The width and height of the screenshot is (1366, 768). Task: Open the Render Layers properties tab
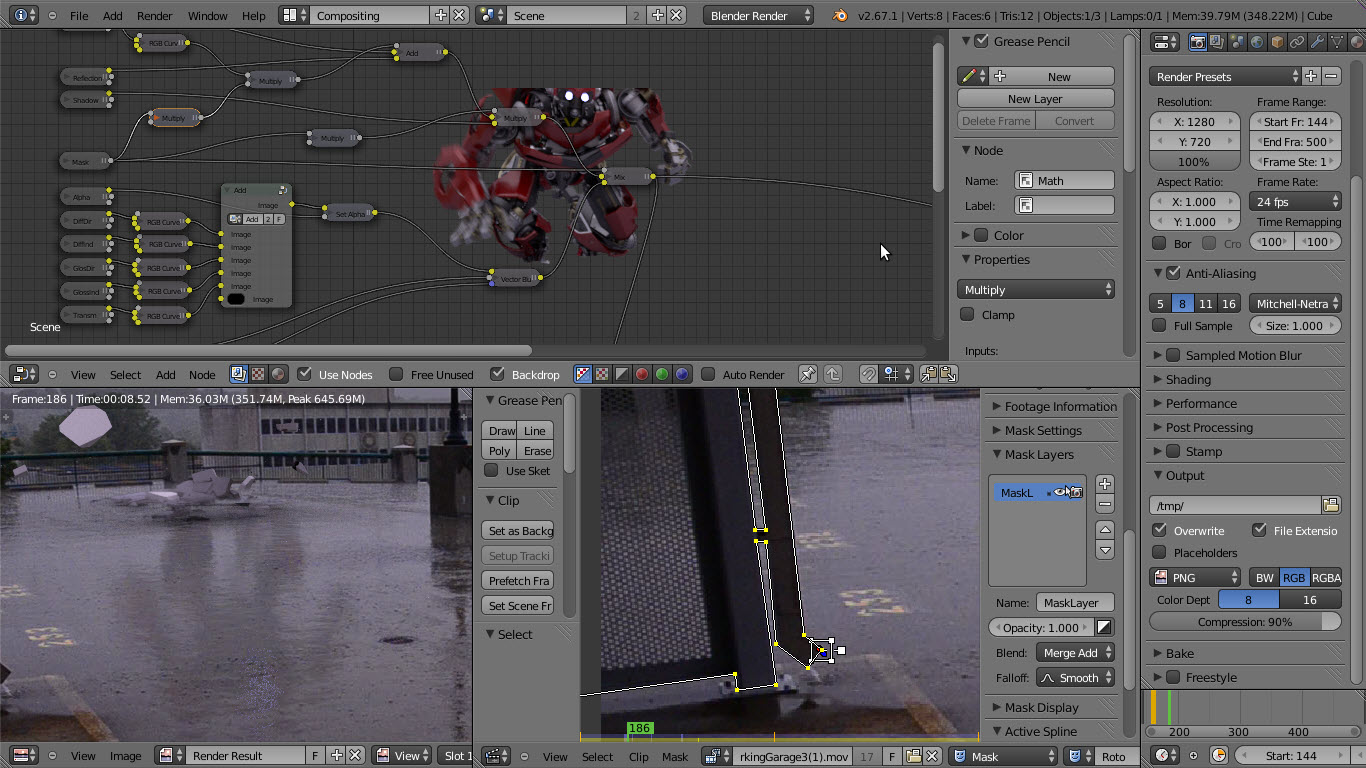tap(1217, 42)
